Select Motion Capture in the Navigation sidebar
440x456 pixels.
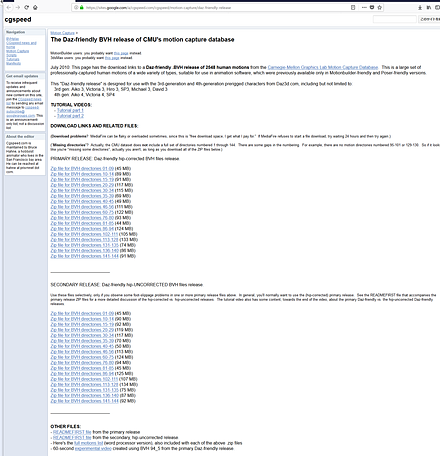coord(18,51)
